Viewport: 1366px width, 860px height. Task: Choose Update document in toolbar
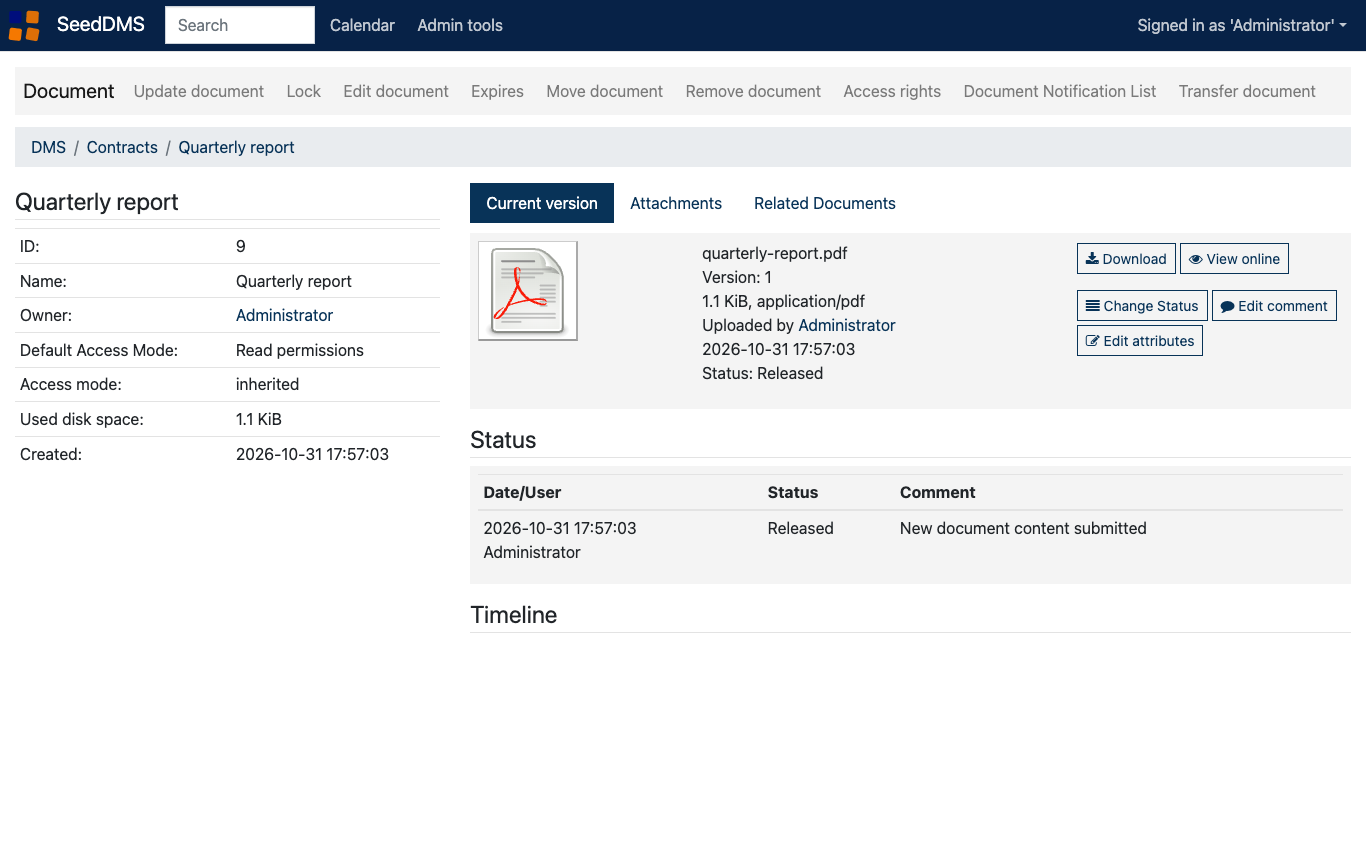(199, 91)
